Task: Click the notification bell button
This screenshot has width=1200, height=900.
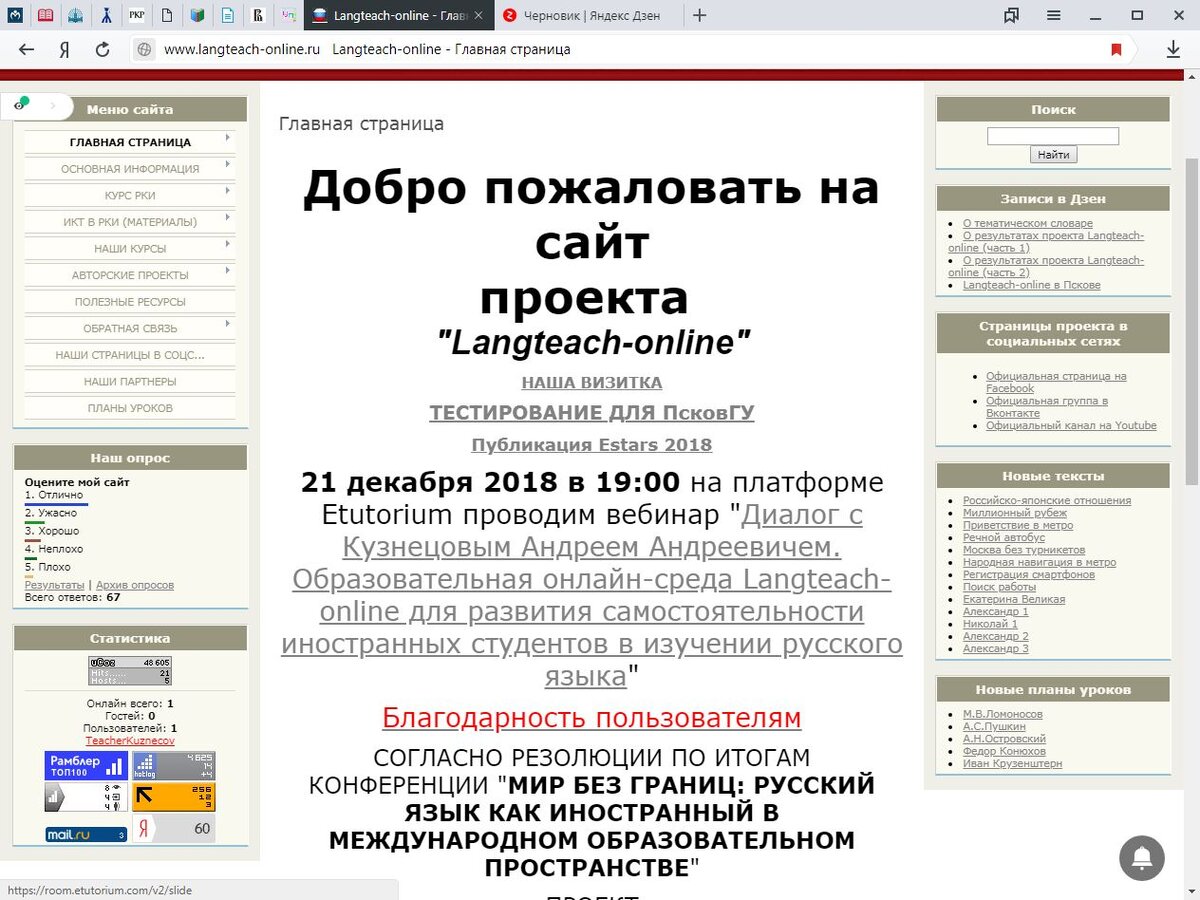Action: [x=1142, y=858]
